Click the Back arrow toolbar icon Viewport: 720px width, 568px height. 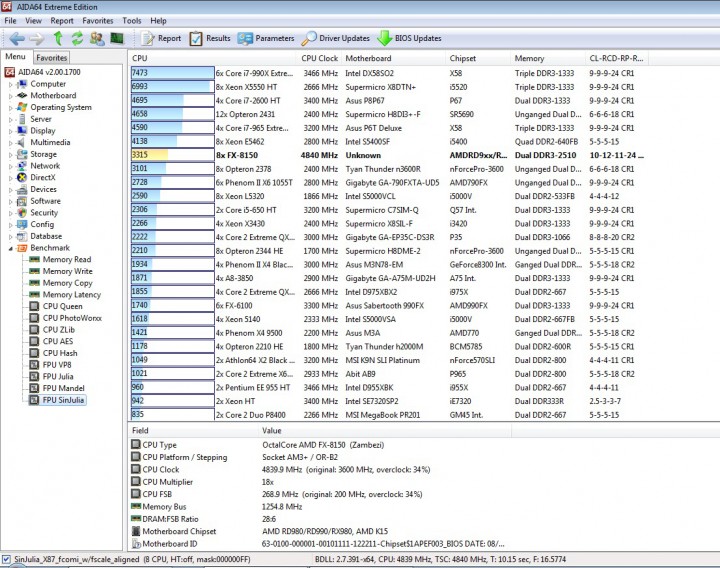click(17, 39)
